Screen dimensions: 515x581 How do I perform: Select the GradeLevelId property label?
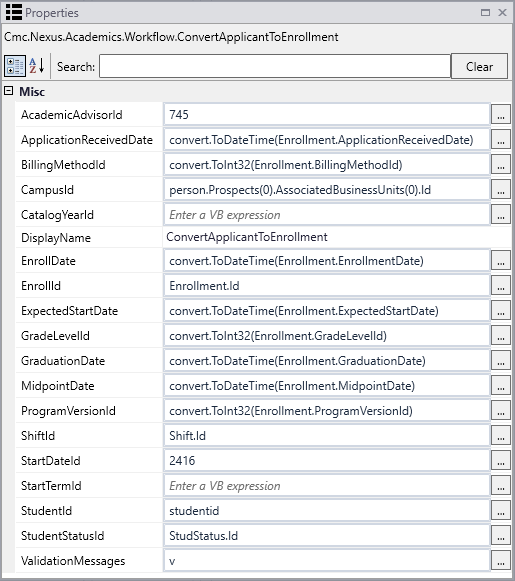pyautogui.click(x=55, y=336)
